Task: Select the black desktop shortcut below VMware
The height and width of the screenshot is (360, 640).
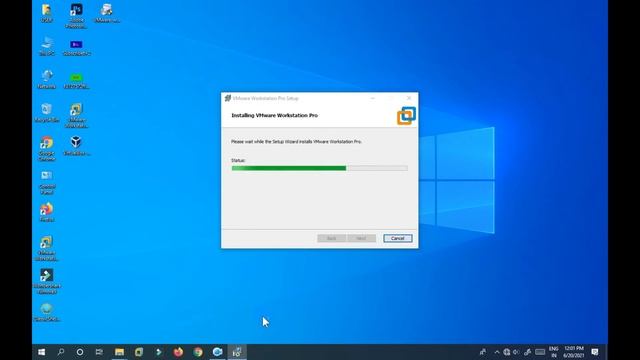Action: pos(47,282)
